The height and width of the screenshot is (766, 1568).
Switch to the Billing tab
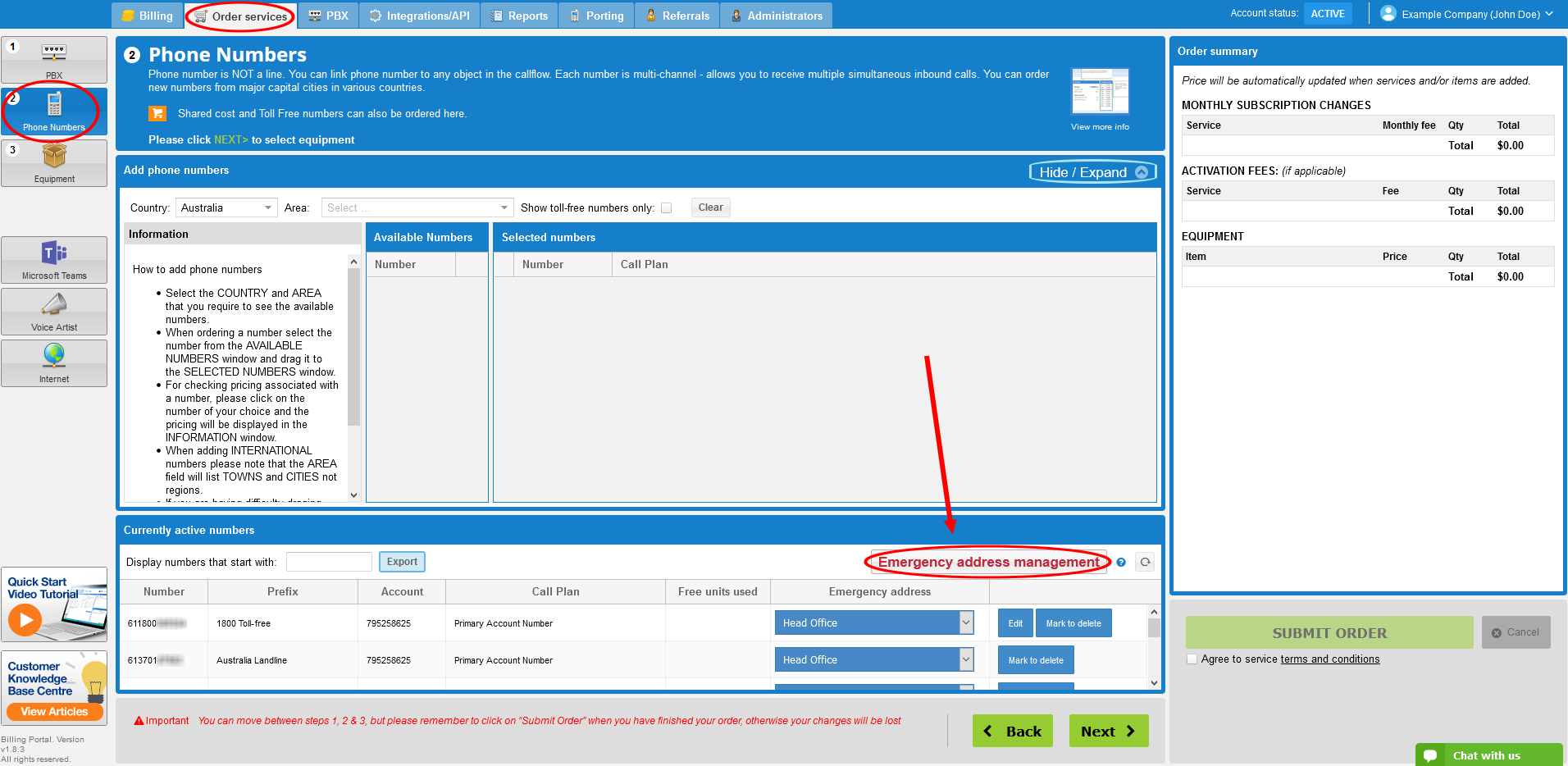148,16
